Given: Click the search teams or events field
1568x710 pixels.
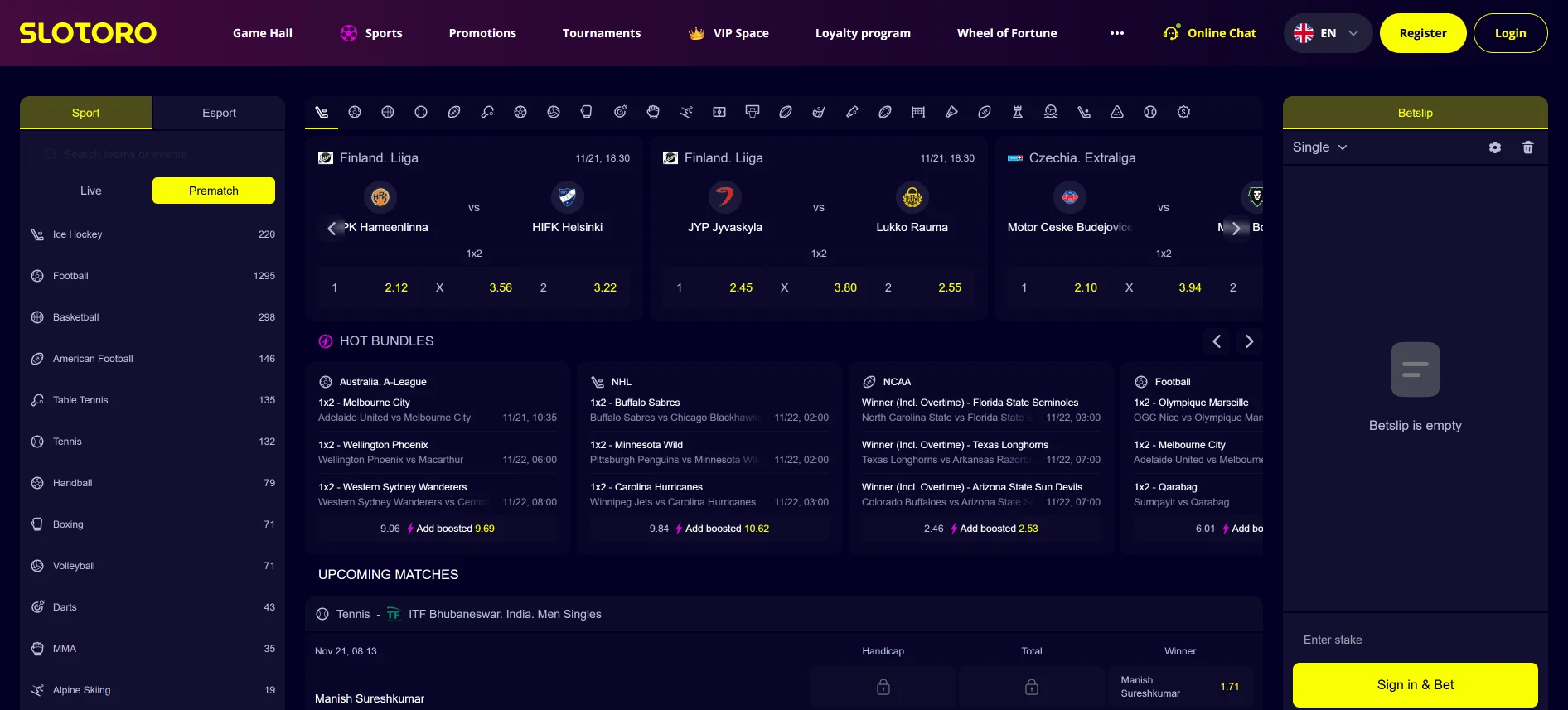Looking at the screenshot, I should point(152,154).
